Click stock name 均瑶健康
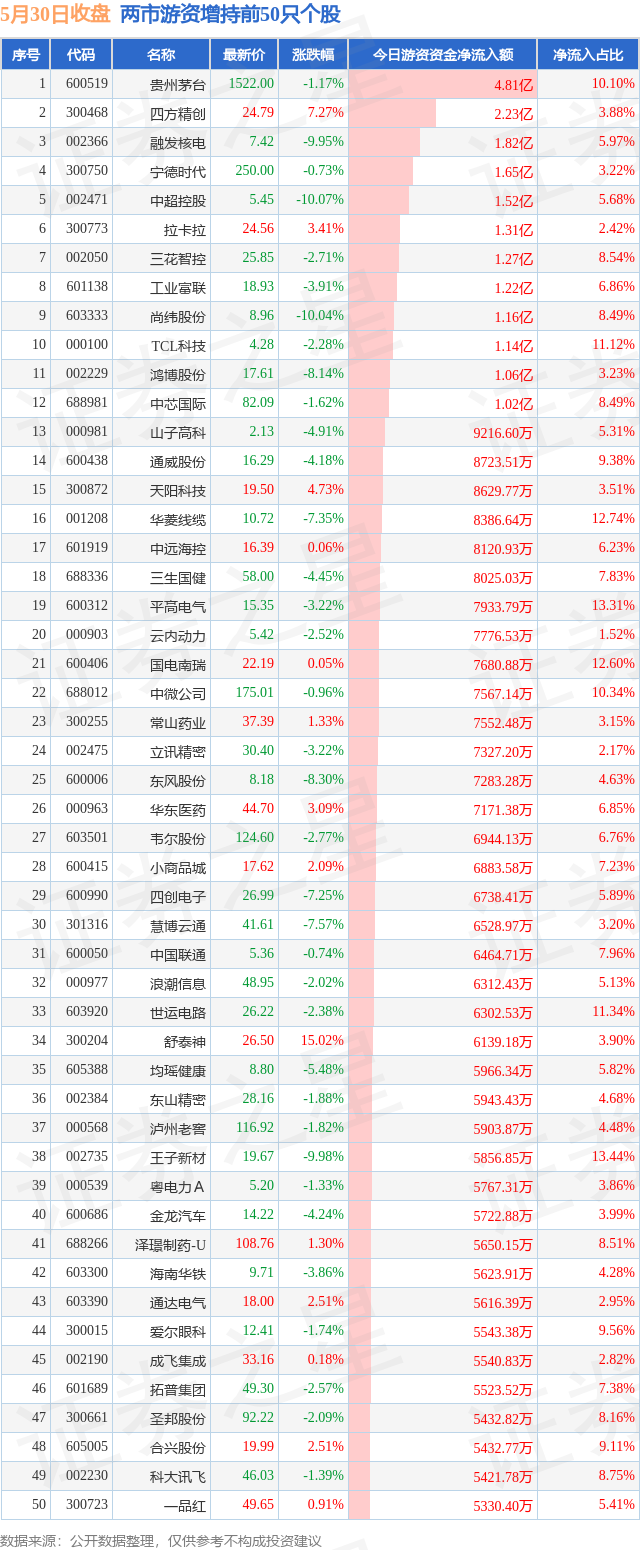 [x=178, y=1071]
